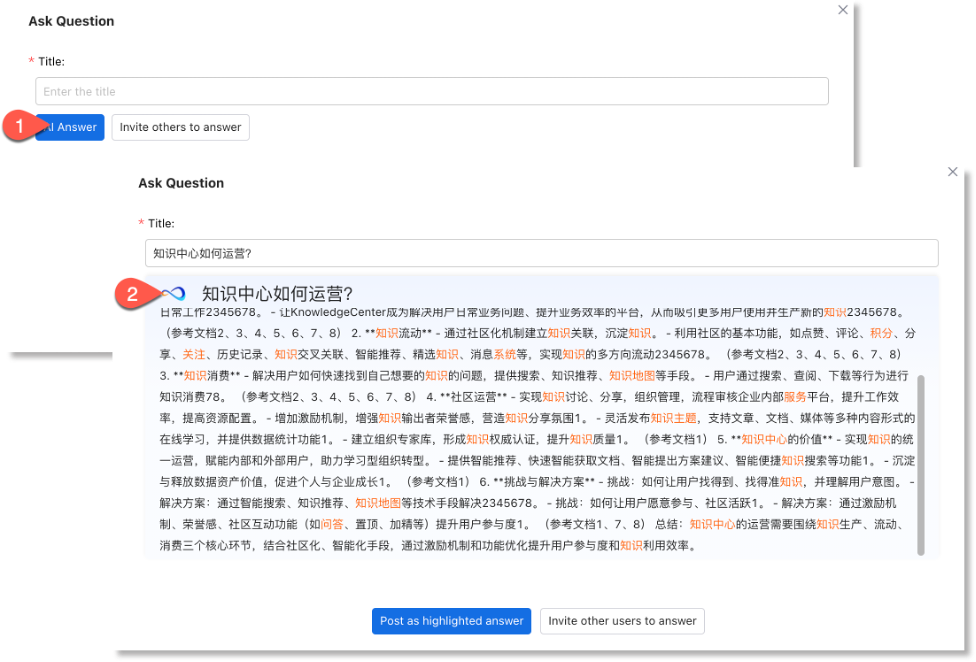Click the blue infinity AI logo icon

tap(174, 294)
